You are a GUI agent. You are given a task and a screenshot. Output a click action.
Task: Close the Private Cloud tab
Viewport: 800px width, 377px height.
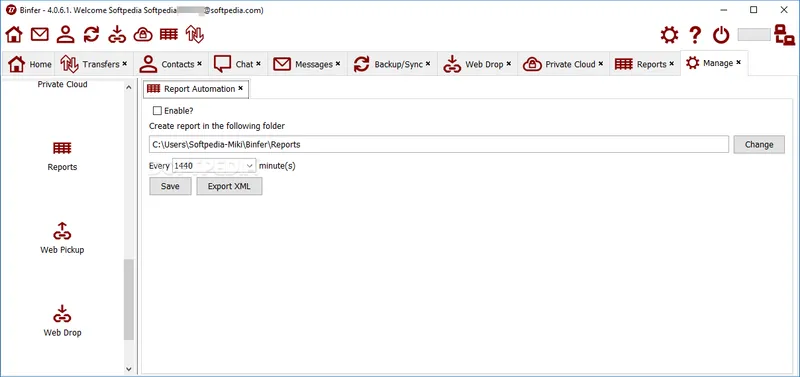point(601,64)
